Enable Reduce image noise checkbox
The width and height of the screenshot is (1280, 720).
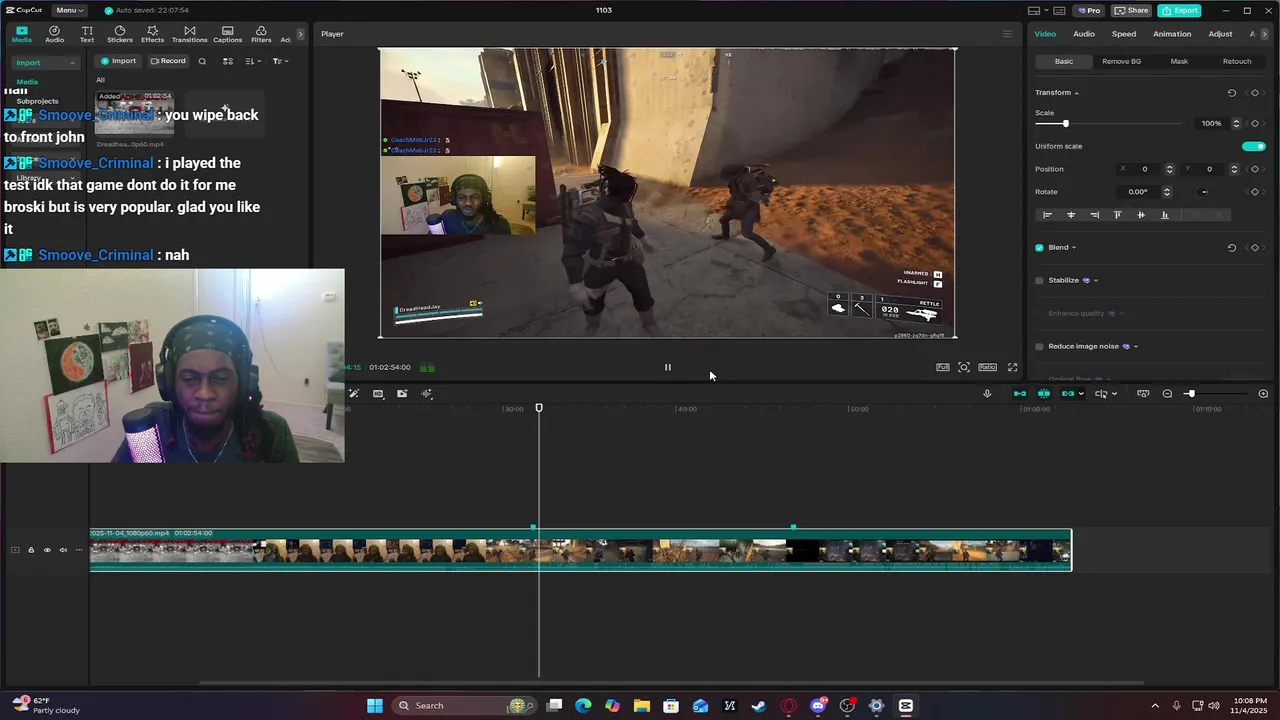[1039, 347]
